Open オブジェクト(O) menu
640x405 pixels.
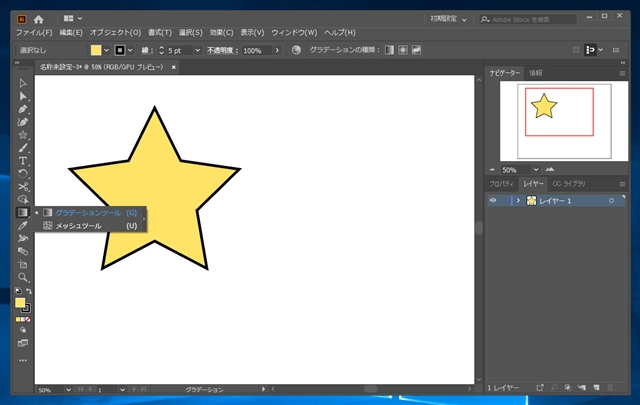pyautogui.click(x=115, y=33)
